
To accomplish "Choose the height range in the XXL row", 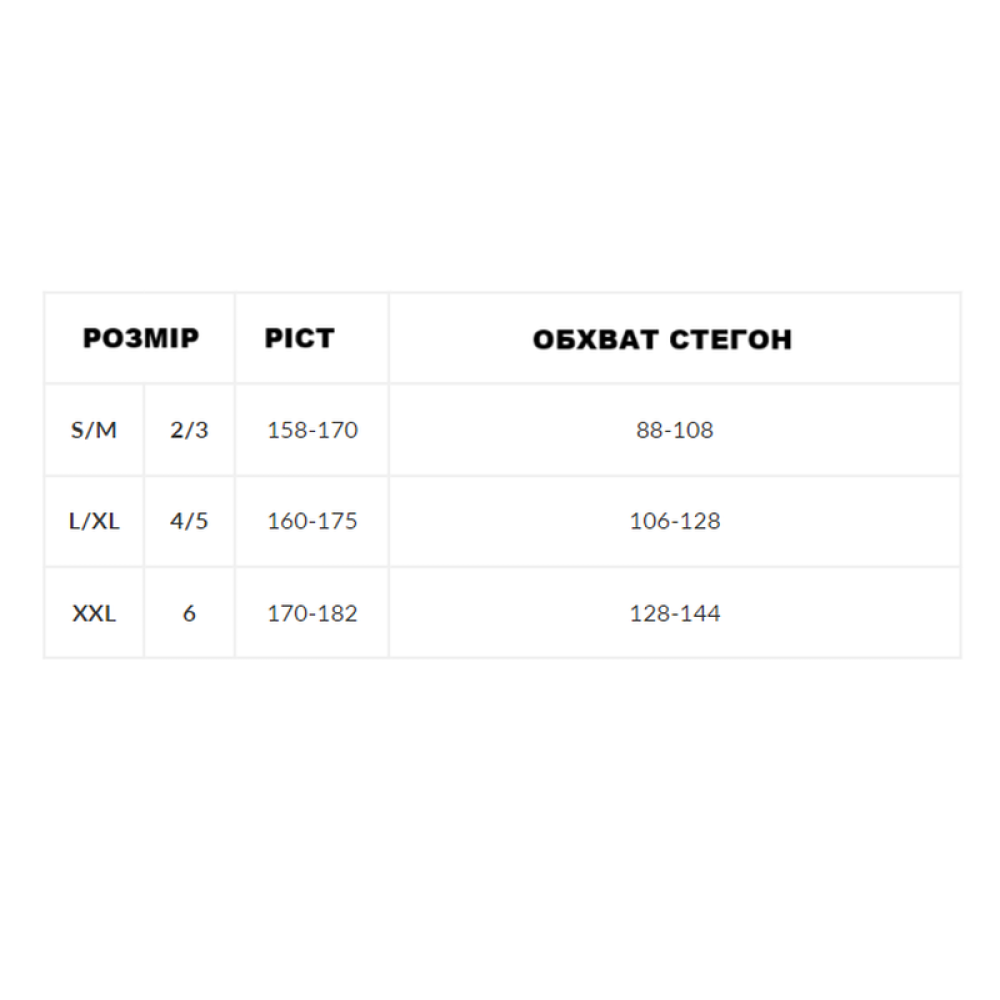I will tap(312, 613).
